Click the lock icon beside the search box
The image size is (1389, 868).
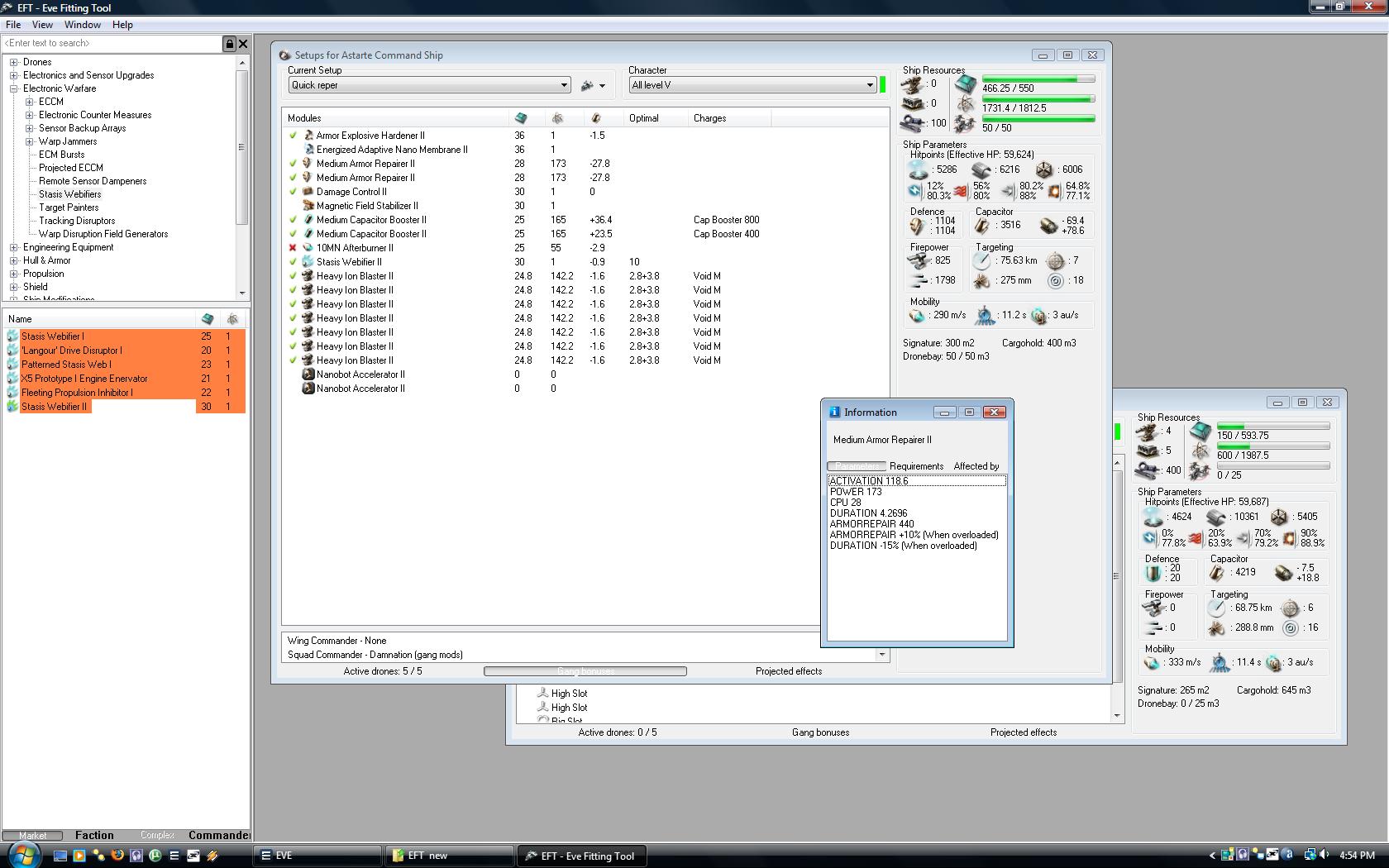pos(230,44)
